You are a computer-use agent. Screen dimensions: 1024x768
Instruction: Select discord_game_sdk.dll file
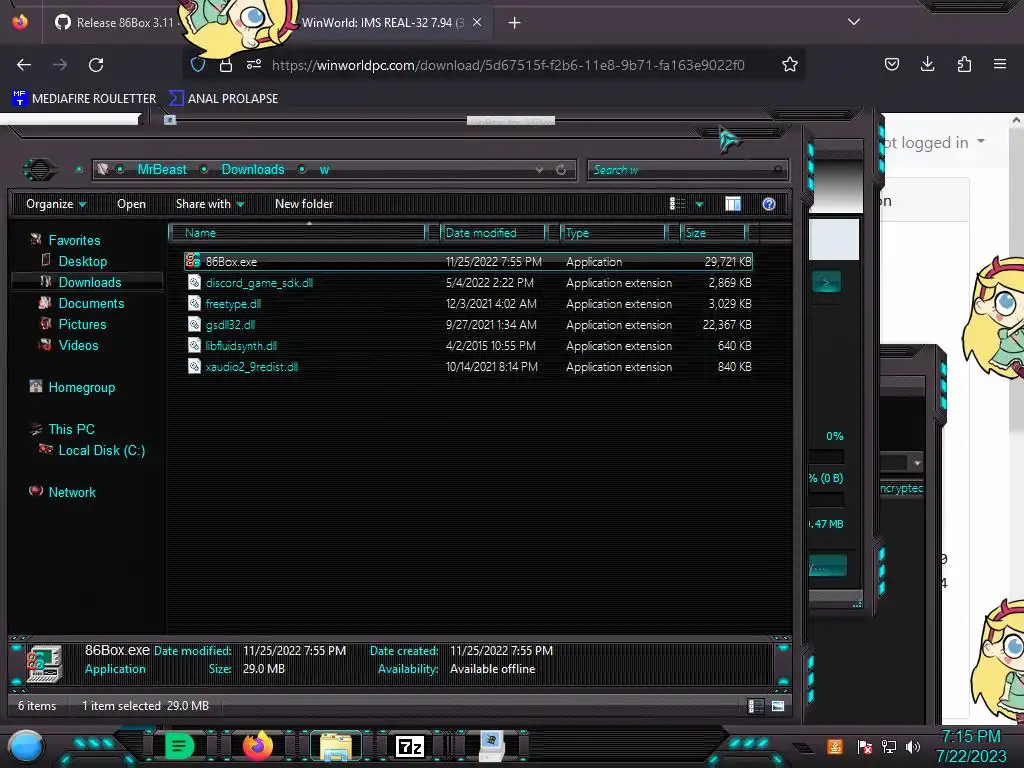pos(468,283)
